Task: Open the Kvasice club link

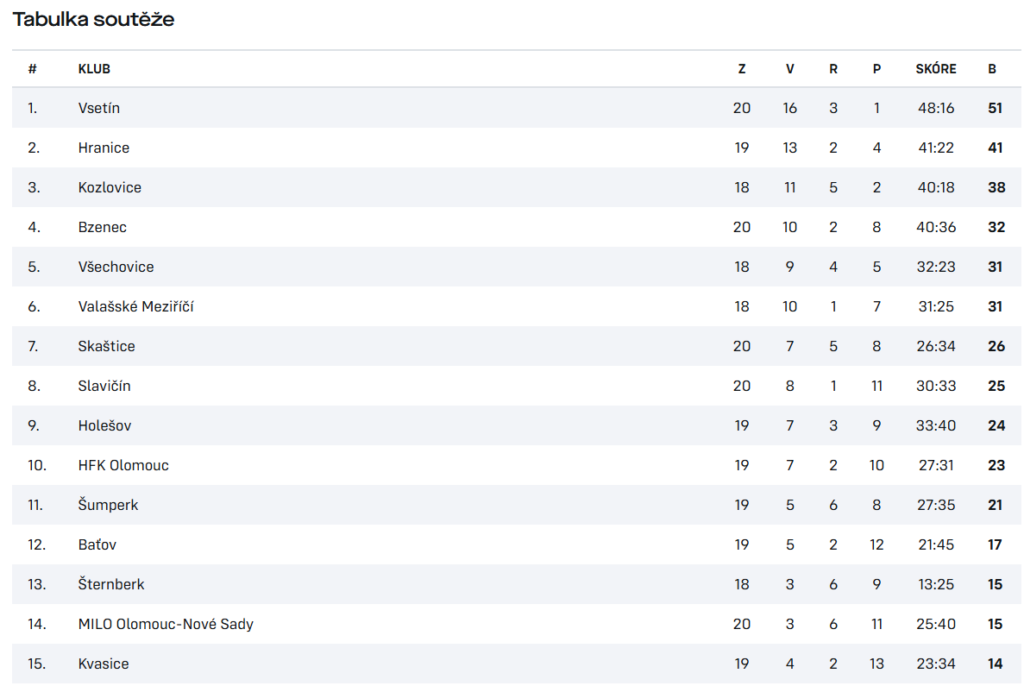Action: [103, 664]
